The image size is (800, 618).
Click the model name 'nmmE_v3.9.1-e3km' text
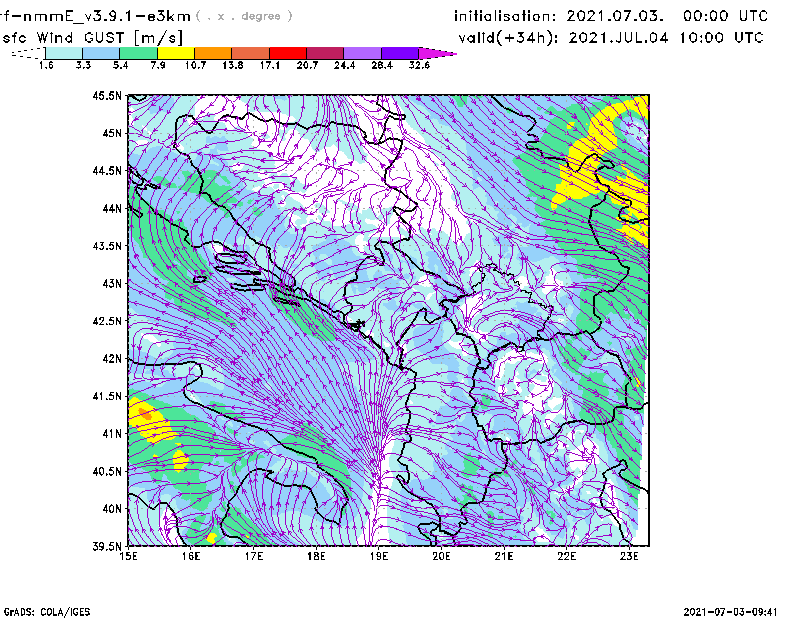coord(107,16)
